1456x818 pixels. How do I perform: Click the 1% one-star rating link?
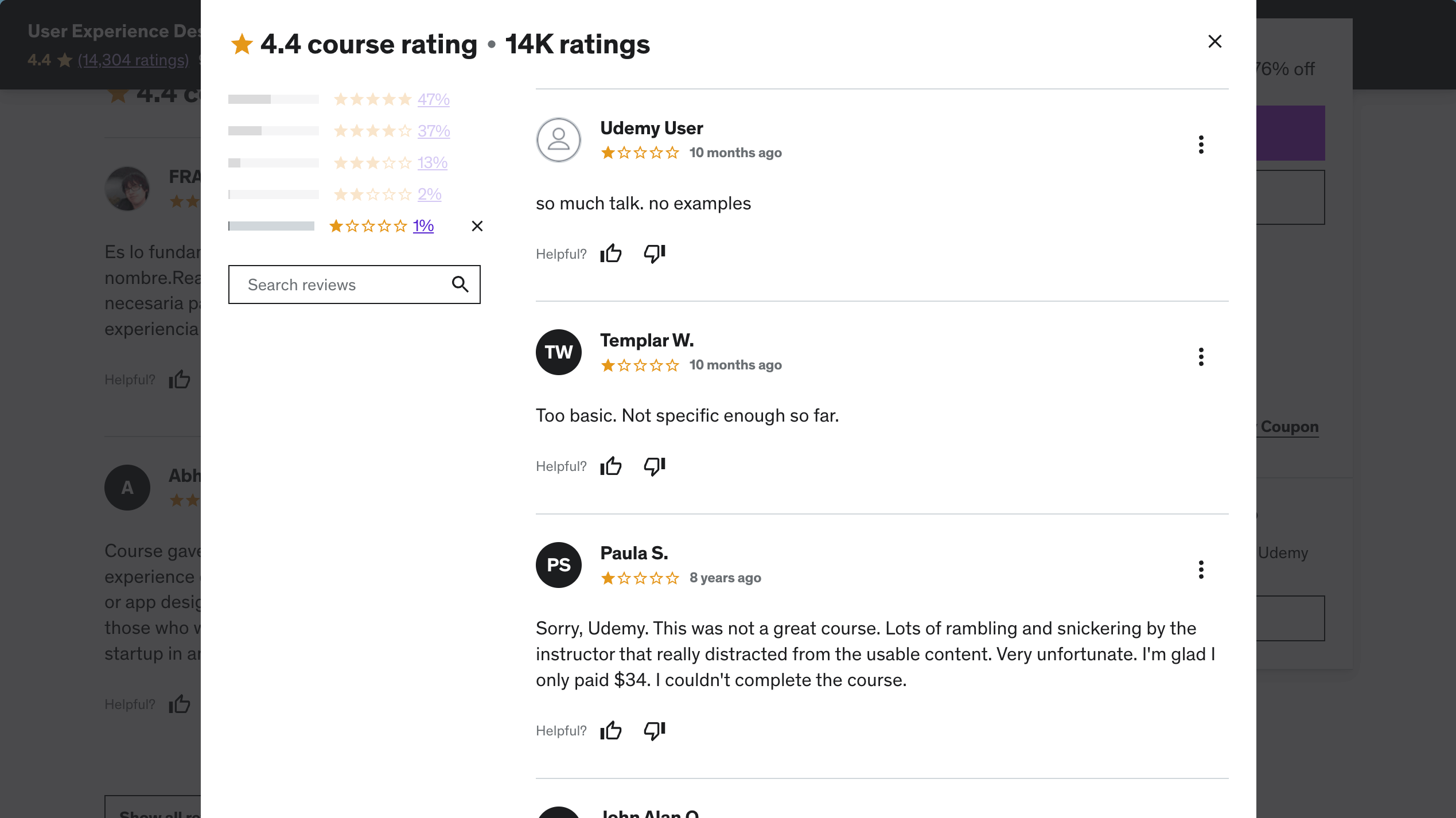coord(423,225)
